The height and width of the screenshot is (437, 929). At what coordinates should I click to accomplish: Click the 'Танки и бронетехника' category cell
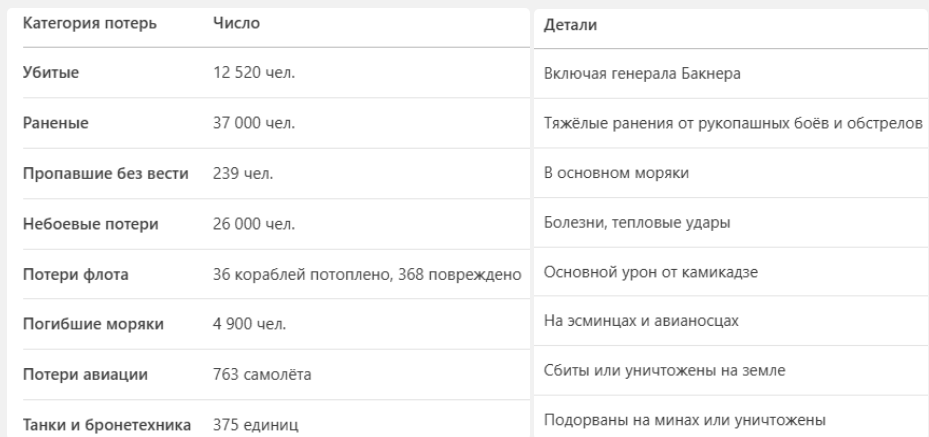coord(107,425)
